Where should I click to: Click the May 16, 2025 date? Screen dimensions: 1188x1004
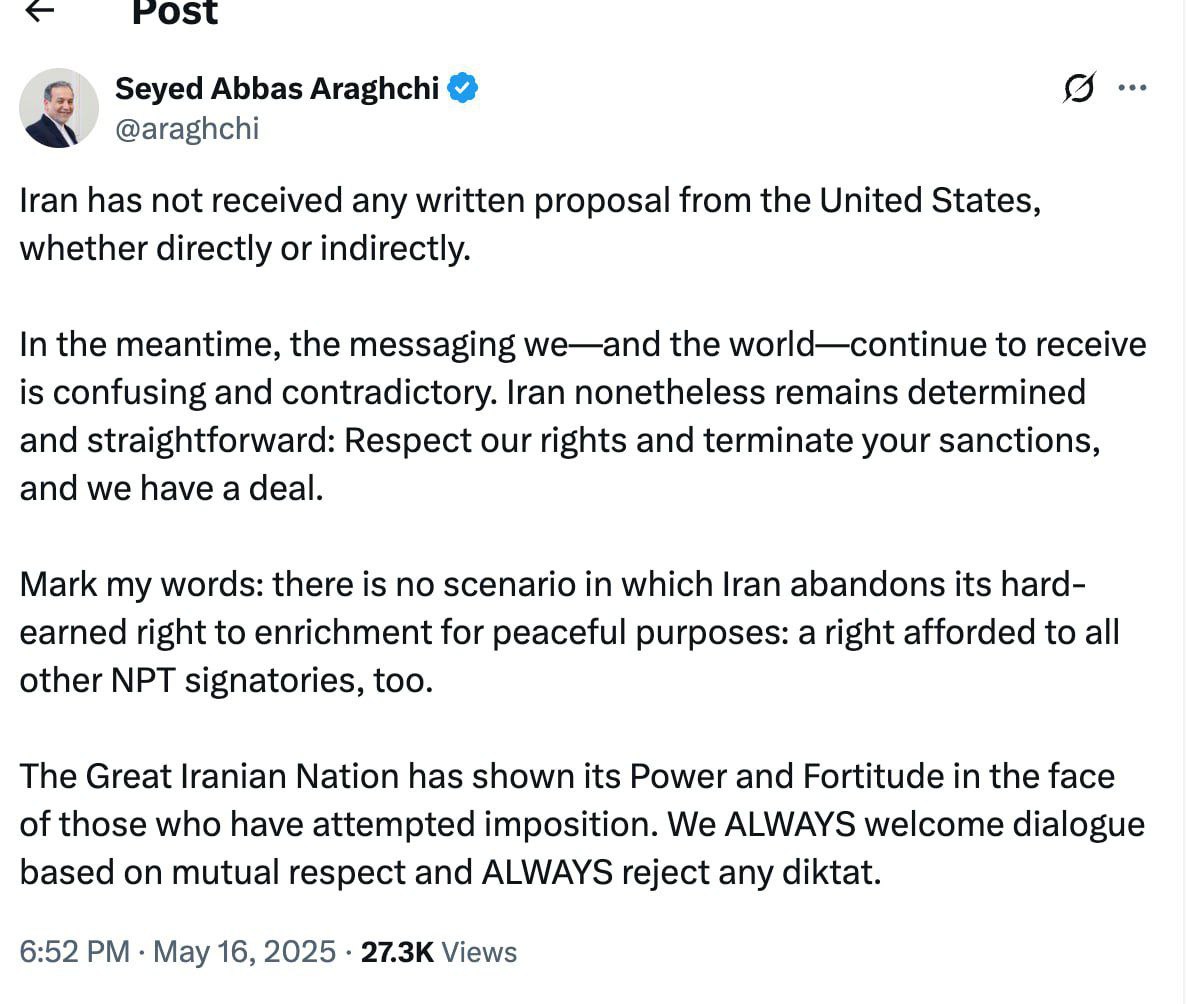pyautogui.click(x=244, y=952)
